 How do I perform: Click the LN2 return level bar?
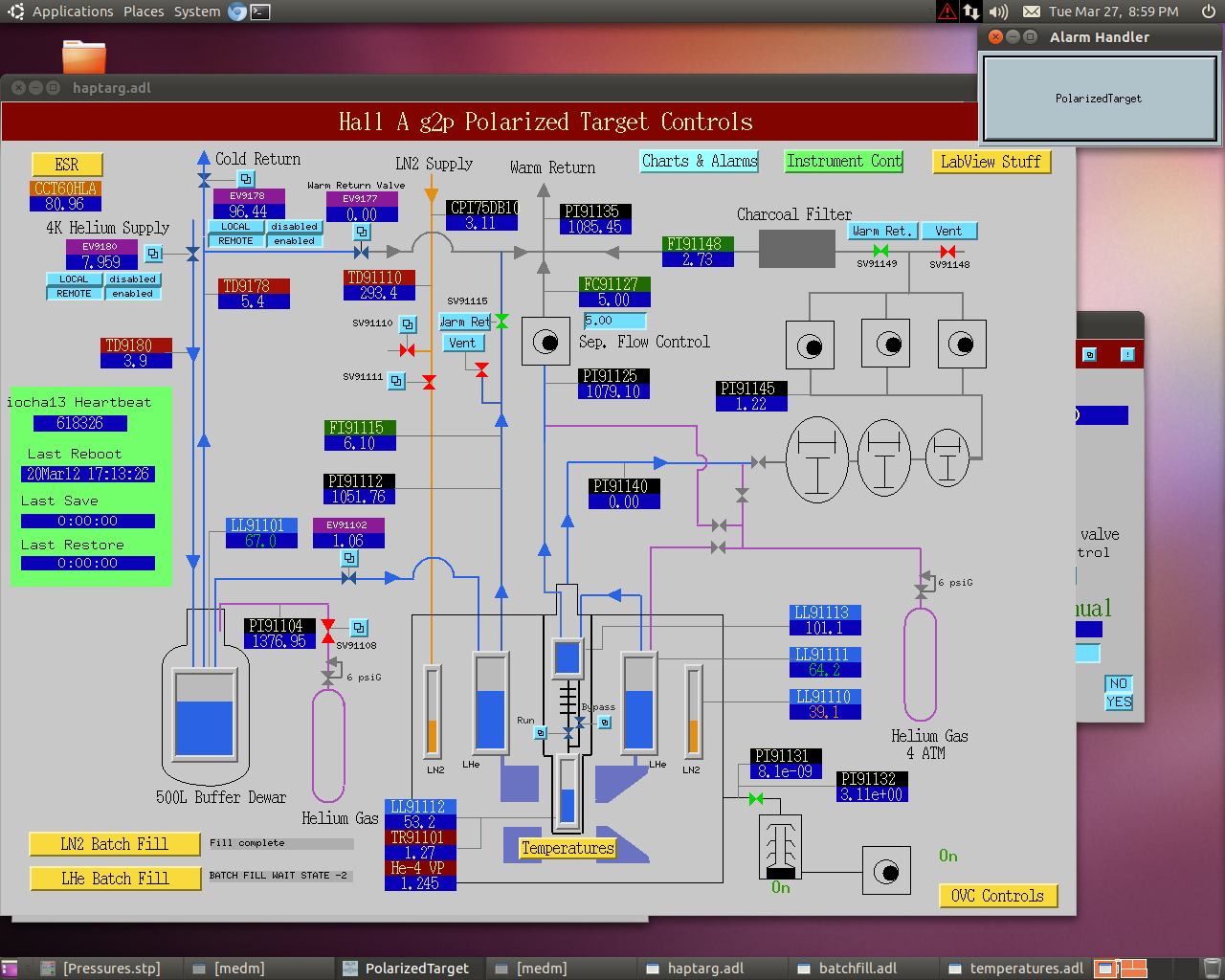(693, 711)
